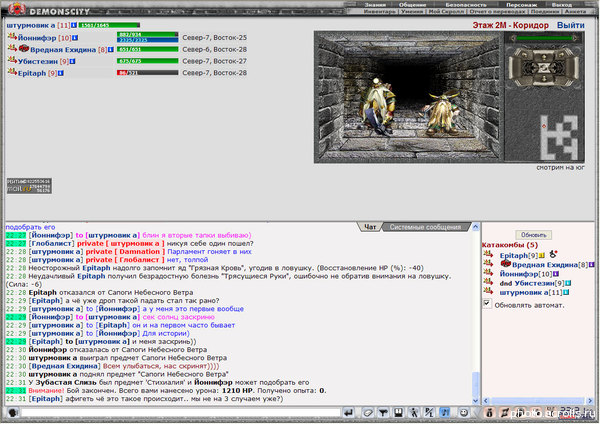600x424 pixels.
Task: Click the Выйти link
Action: (x=571, y=25)
